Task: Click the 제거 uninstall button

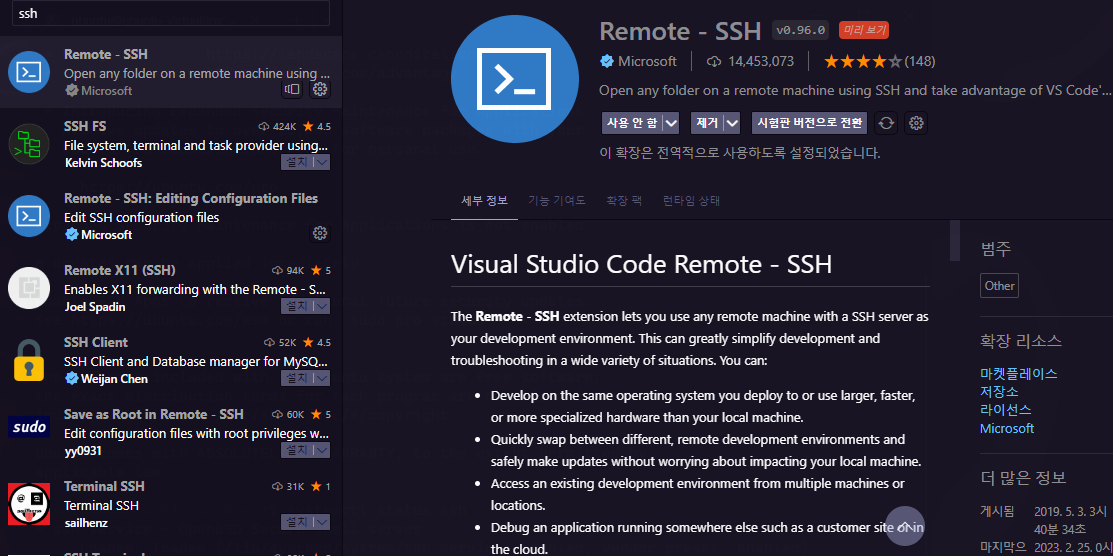Action: tap(707, 123)
